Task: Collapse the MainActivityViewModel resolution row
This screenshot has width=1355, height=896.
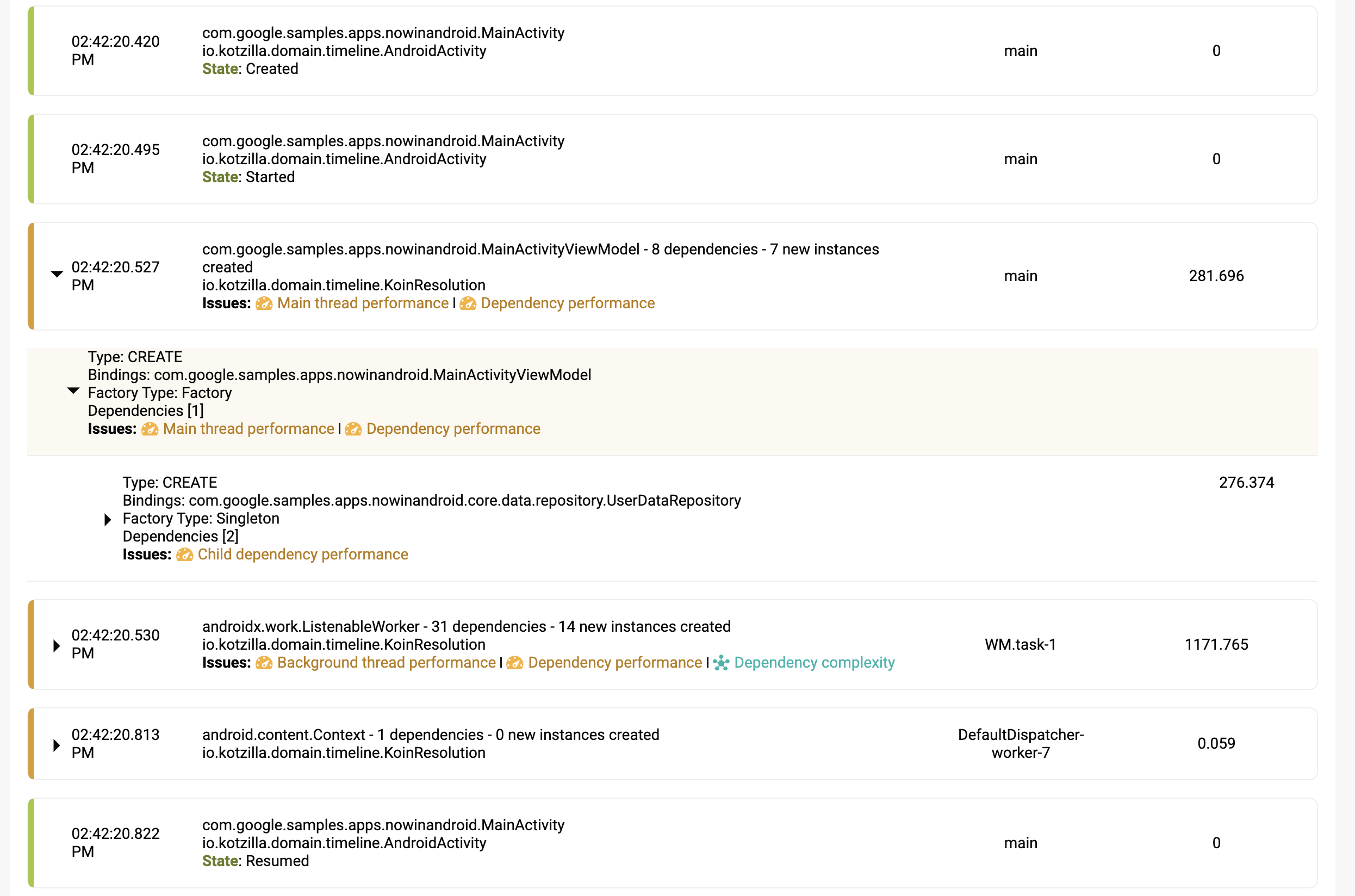Action: (x=57, y=274)
